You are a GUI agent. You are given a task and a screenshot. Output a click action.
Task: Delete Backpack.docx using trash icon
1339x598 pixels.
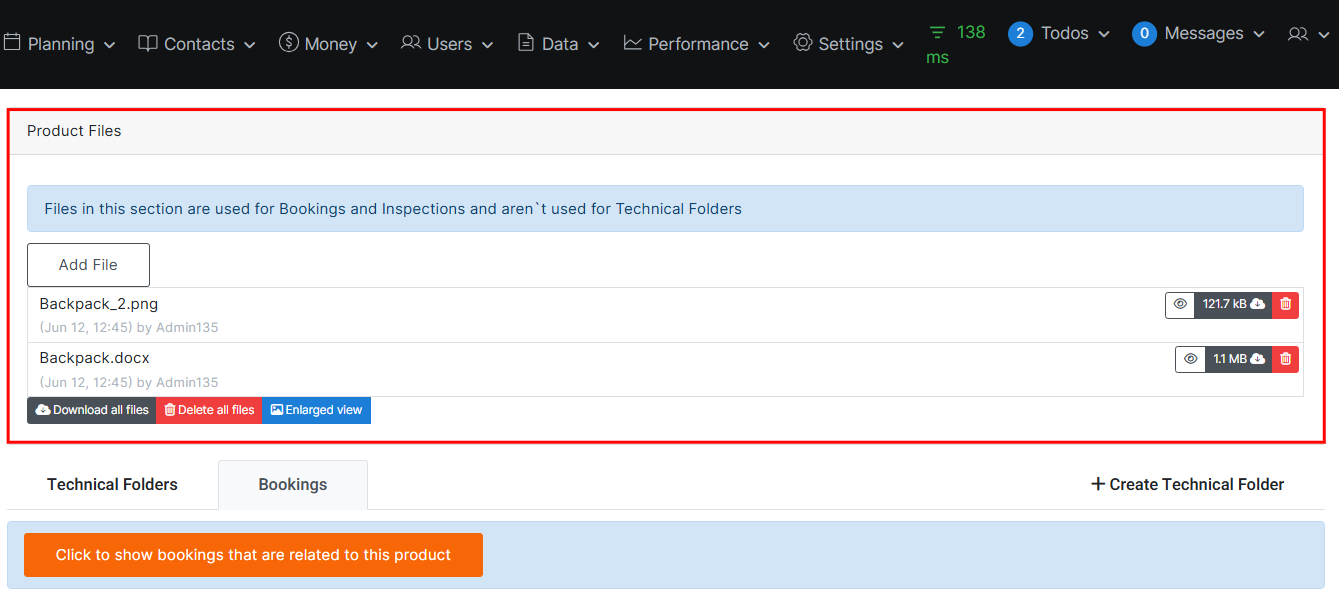click(x=1285, y=359)
